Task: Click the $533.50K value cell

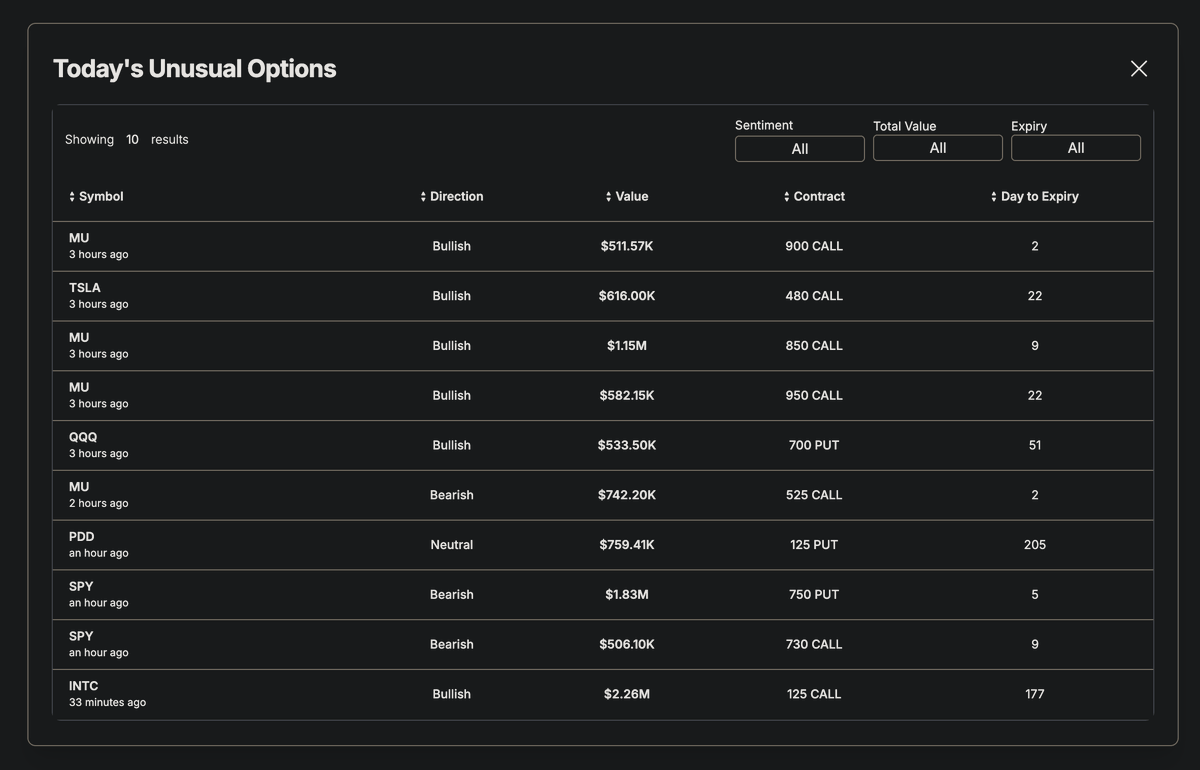Action: click(x=627, y=445)
